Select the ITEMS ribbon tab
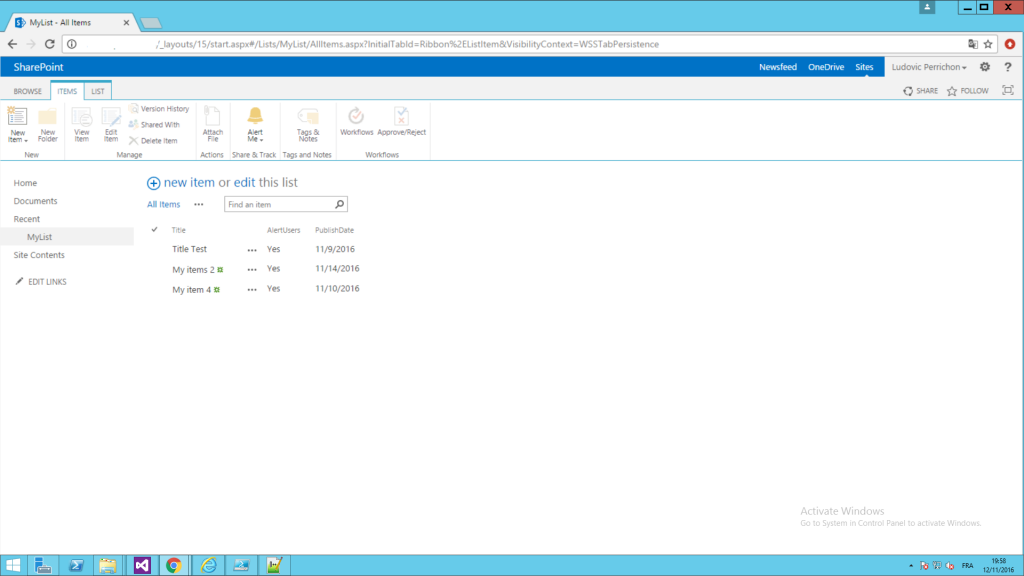The height and width of the screenshot is (576, 1024). pos(67,91)
